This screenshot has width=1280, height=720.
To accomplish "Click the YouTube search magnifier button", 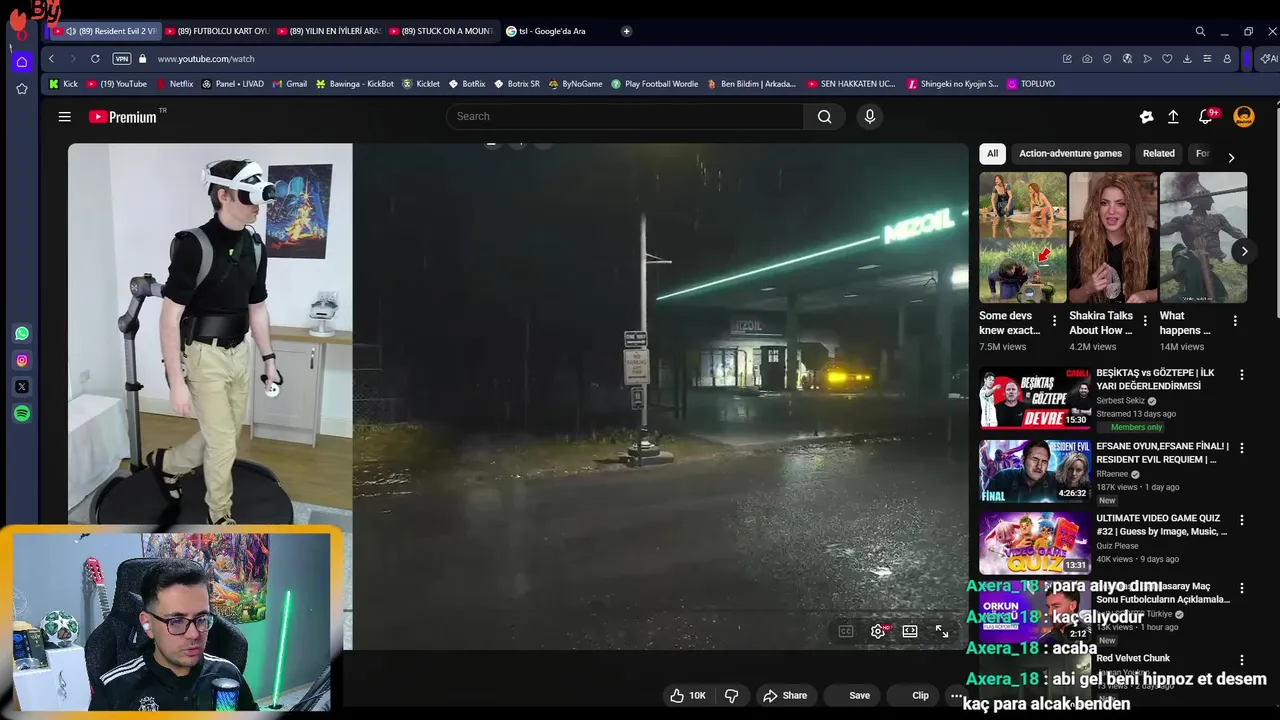I will tap(824, 117).
